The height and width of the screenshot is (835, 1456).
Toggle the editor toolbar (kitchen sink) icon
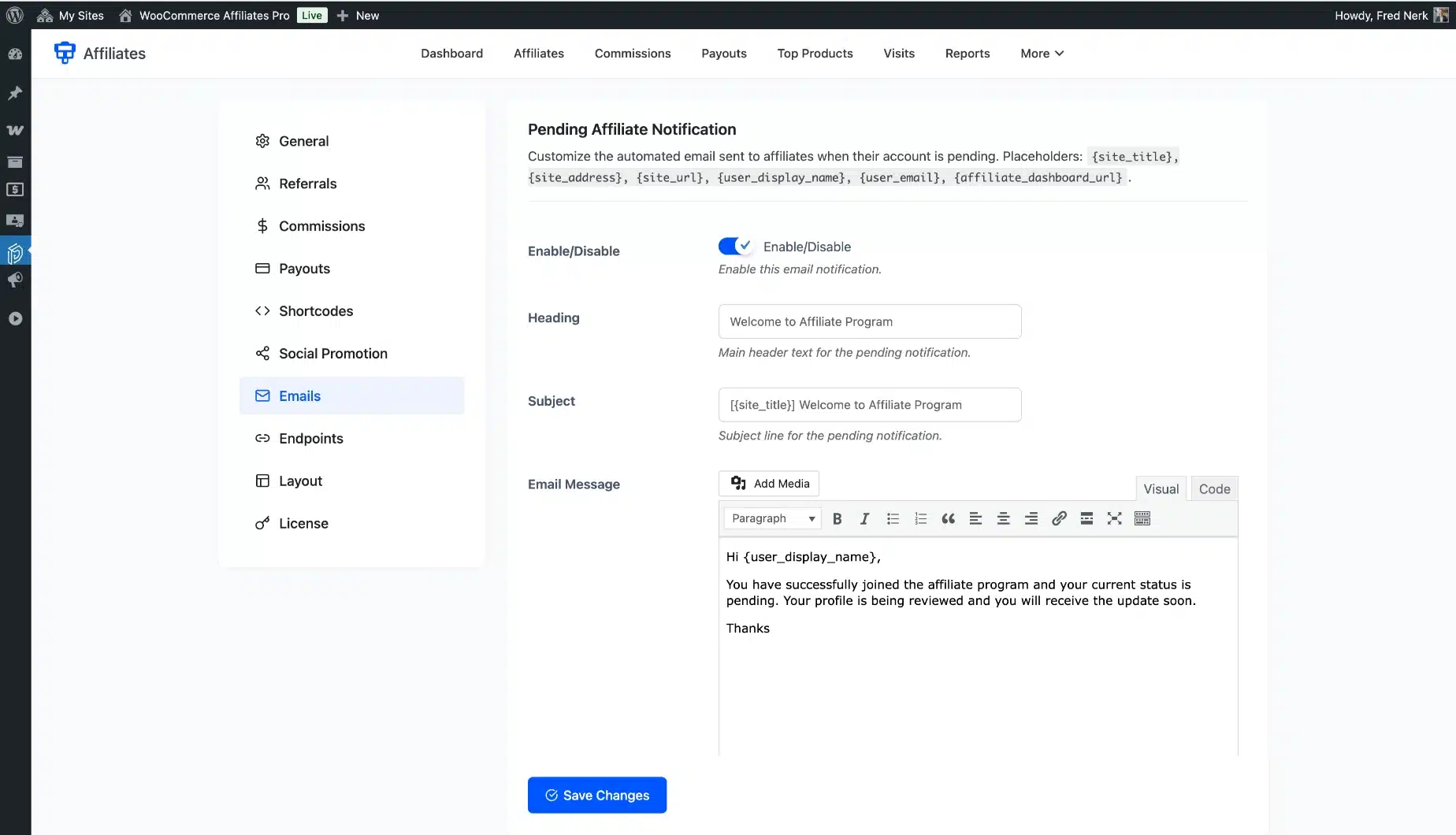click(x=1142, y=518)
